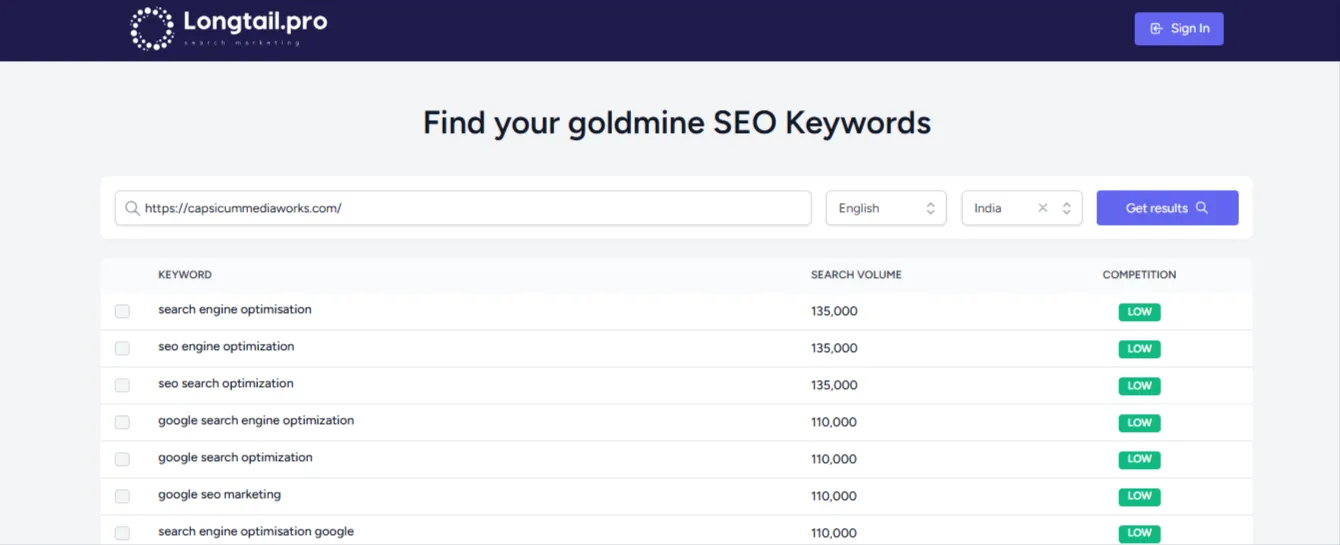1340x545 pixels.
Task: Check the google seo marketing row
Action: (122, 496)
